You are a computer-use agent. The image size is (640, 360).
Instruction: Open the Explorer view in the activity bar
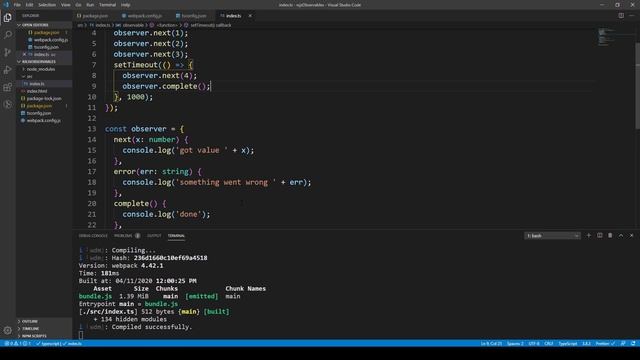point(8,18)
